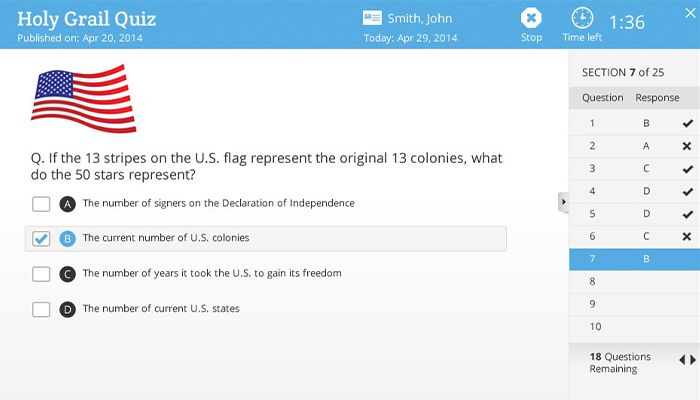The image size is (700, 400).
Task: Go to previous questions with the left arrow
Action: [x=682, y=360]
